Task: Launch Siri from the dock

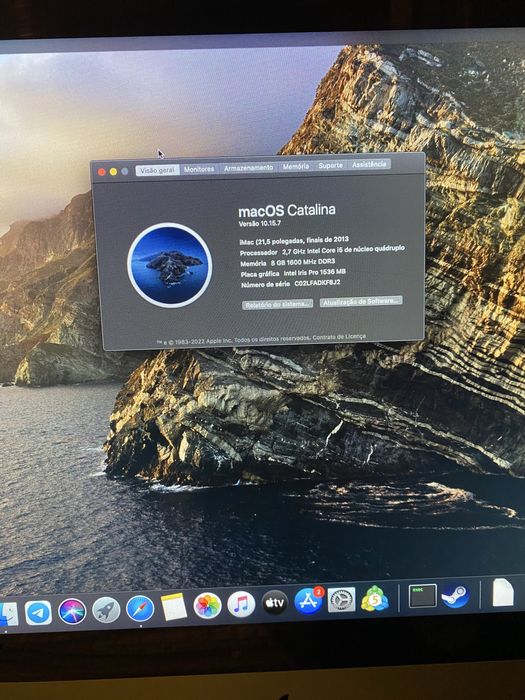Action: click(x=72, y=611)
